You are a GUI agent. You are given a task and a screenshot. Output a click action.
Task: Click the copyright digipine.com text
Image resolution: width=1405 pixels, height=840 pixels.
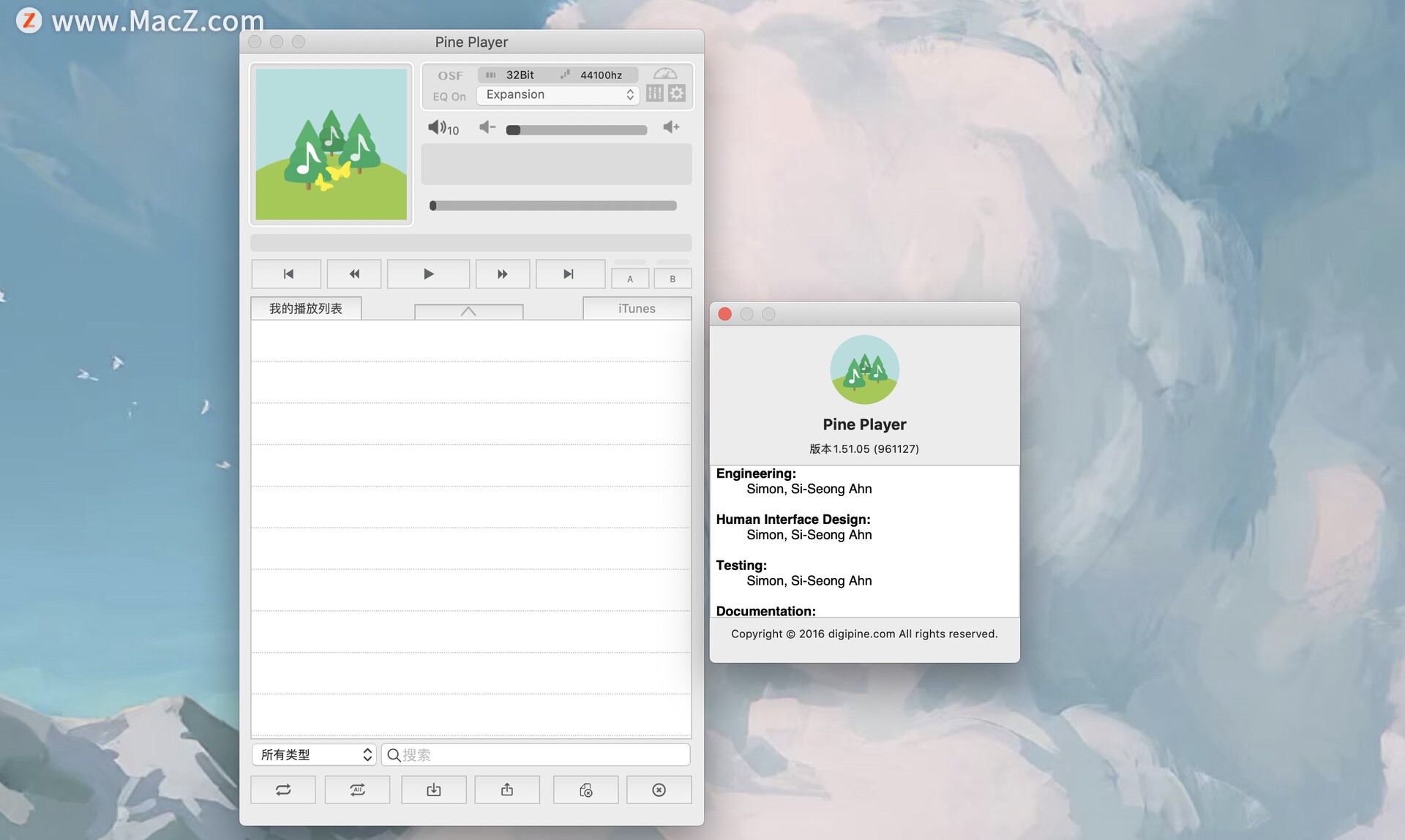864,634
